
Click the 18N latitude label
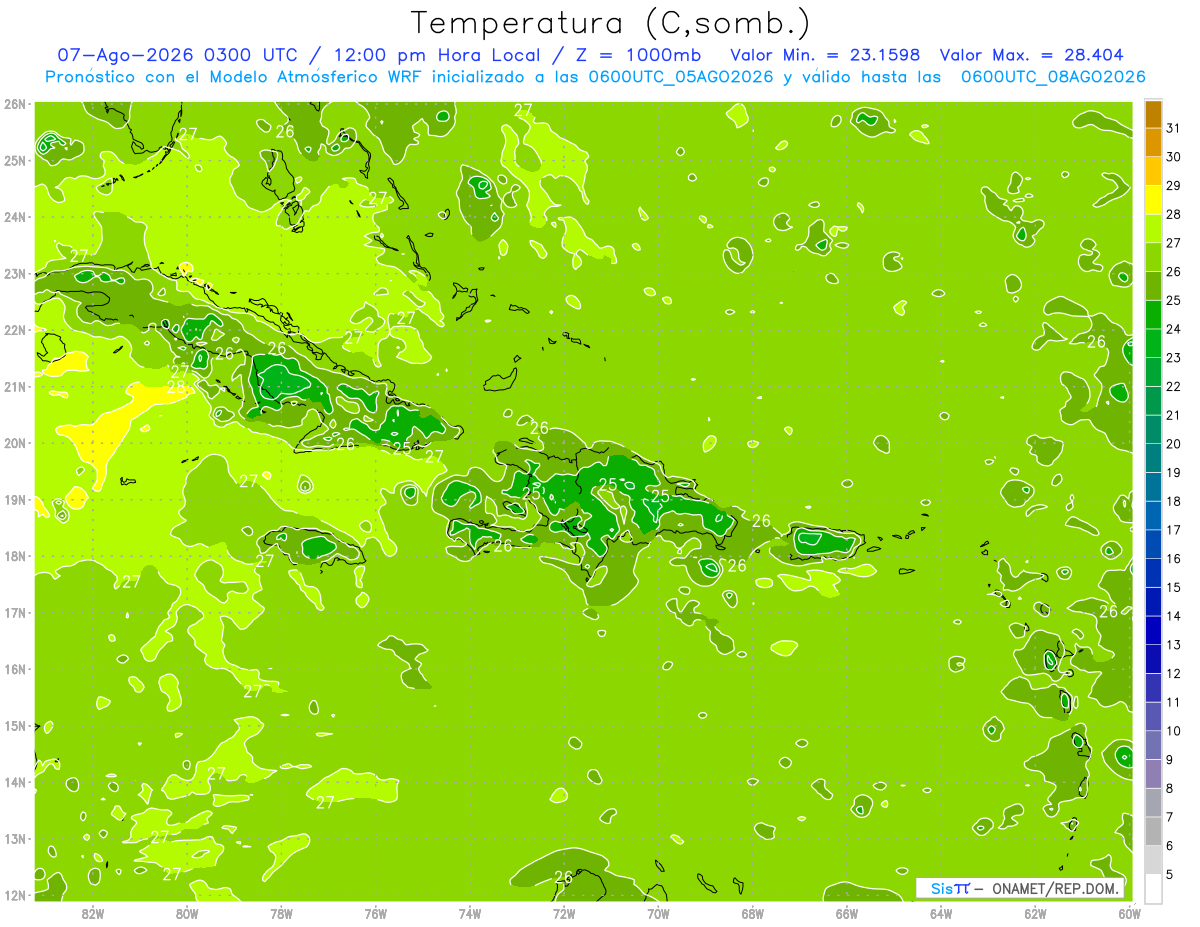14,556
